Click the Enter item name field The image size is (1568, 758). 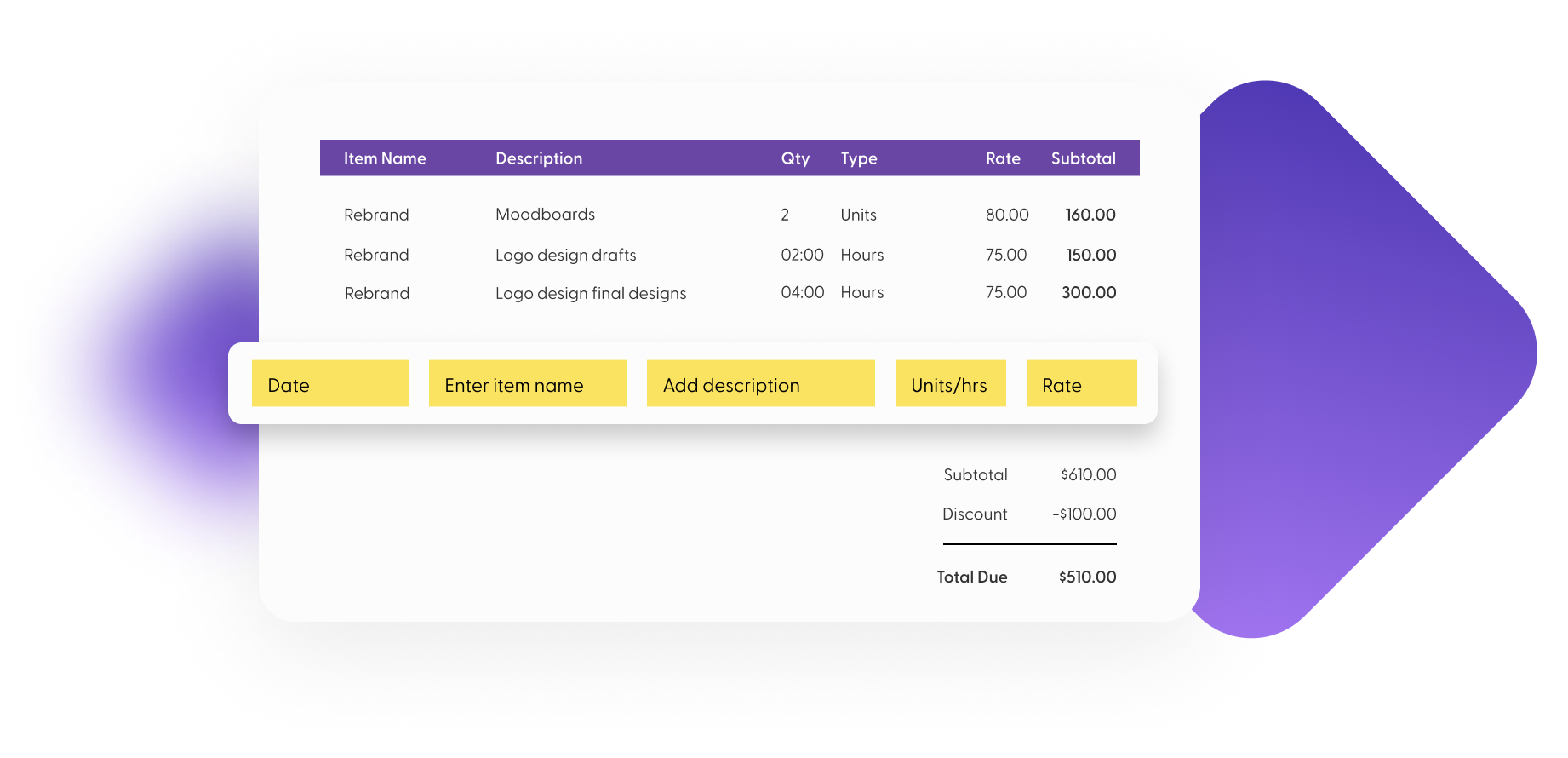click(x=528, y=383)
